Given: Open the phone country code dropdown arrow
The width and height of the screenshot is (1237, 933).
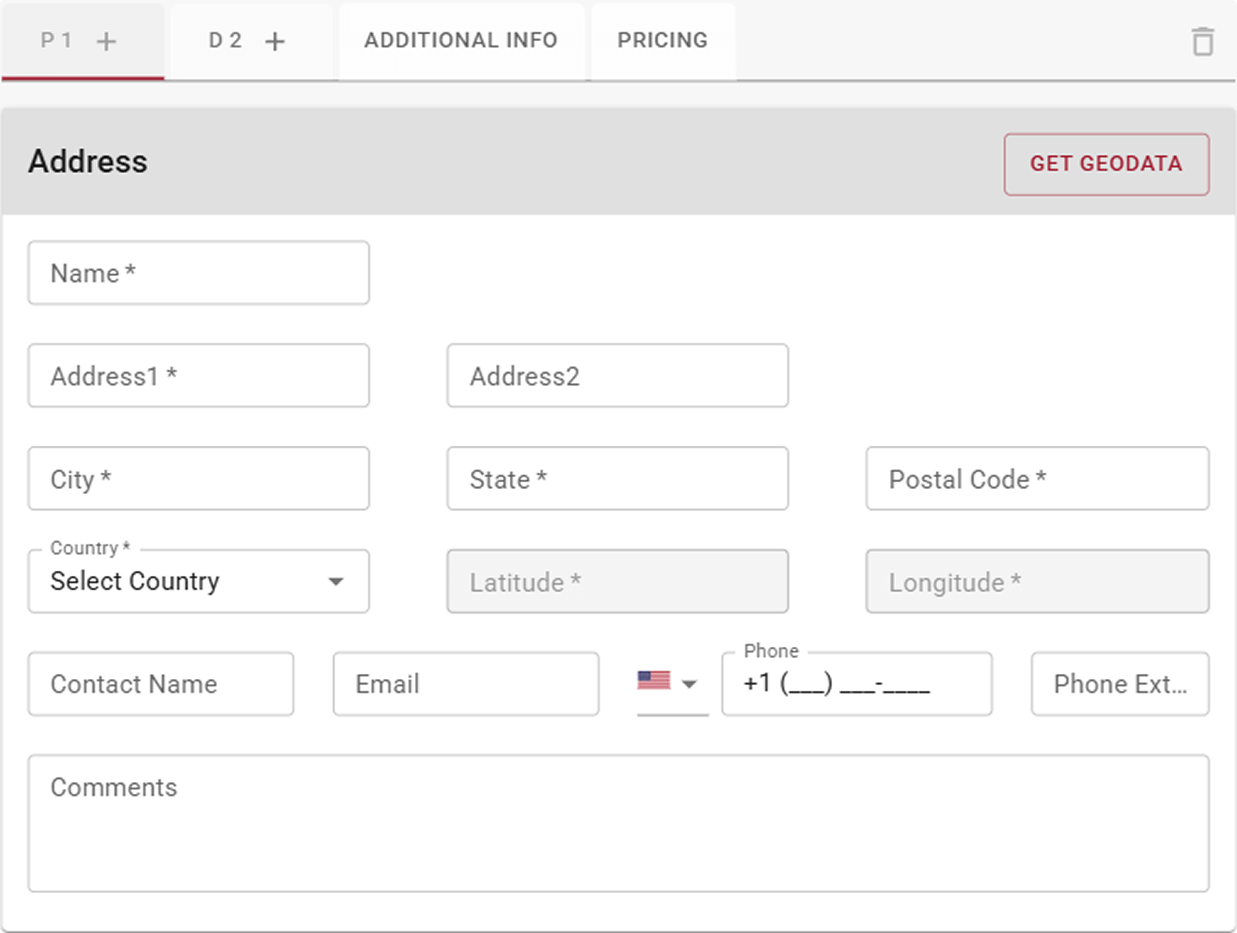Looking at the screenshot, I should tap(689, 684).
